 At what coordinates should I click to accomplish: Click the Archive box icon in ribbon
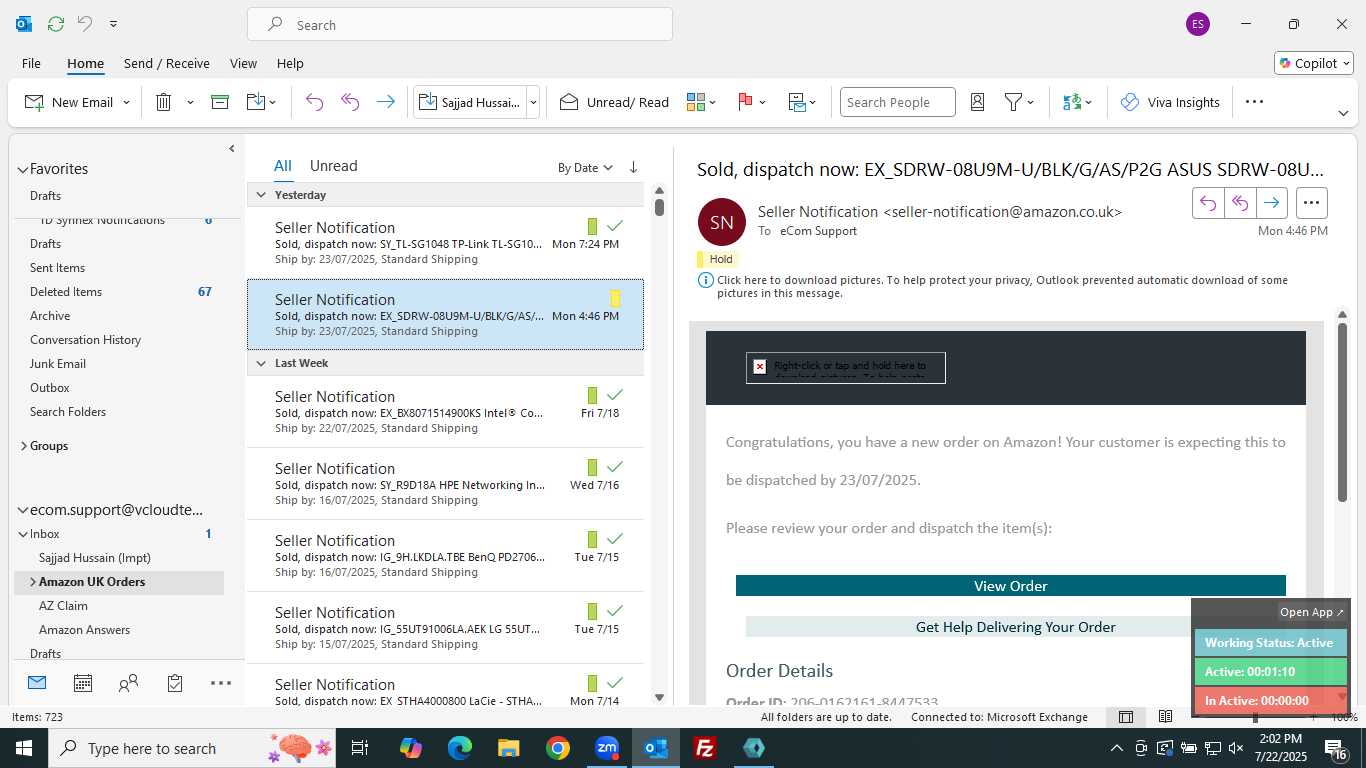click(x=220, y=102)
